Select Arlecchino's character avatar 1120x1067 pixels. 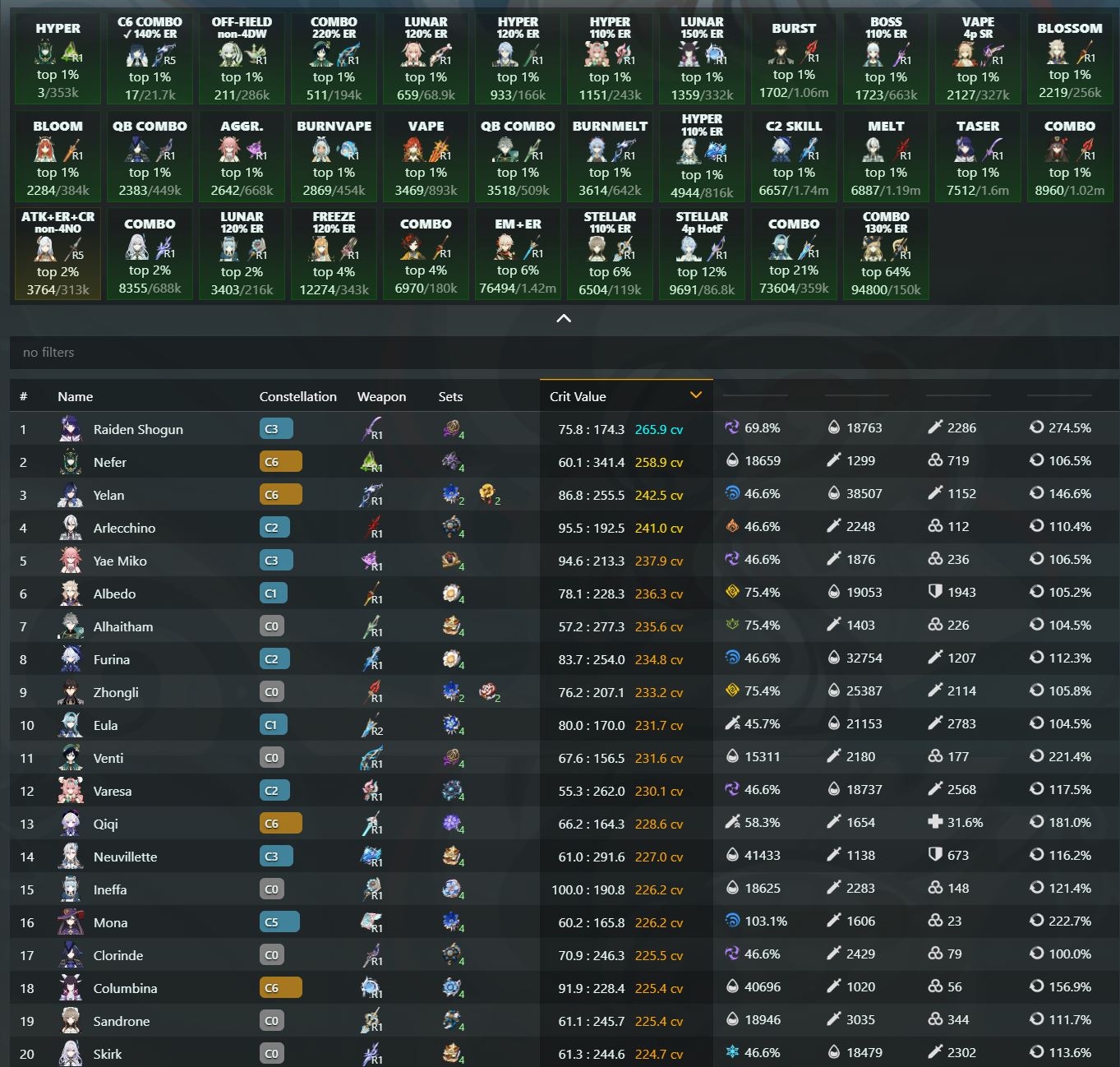click(71, 528)
